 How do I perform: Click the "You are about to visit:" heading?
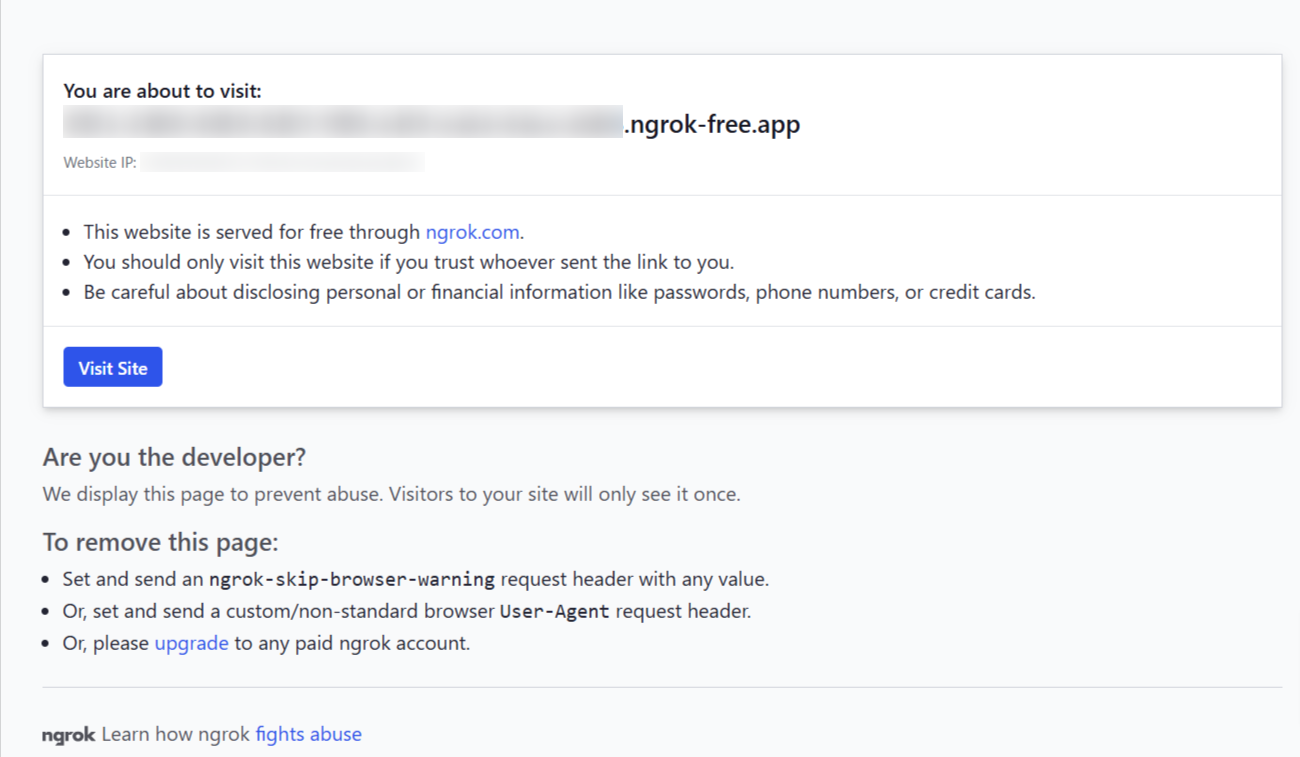[162, 91]
